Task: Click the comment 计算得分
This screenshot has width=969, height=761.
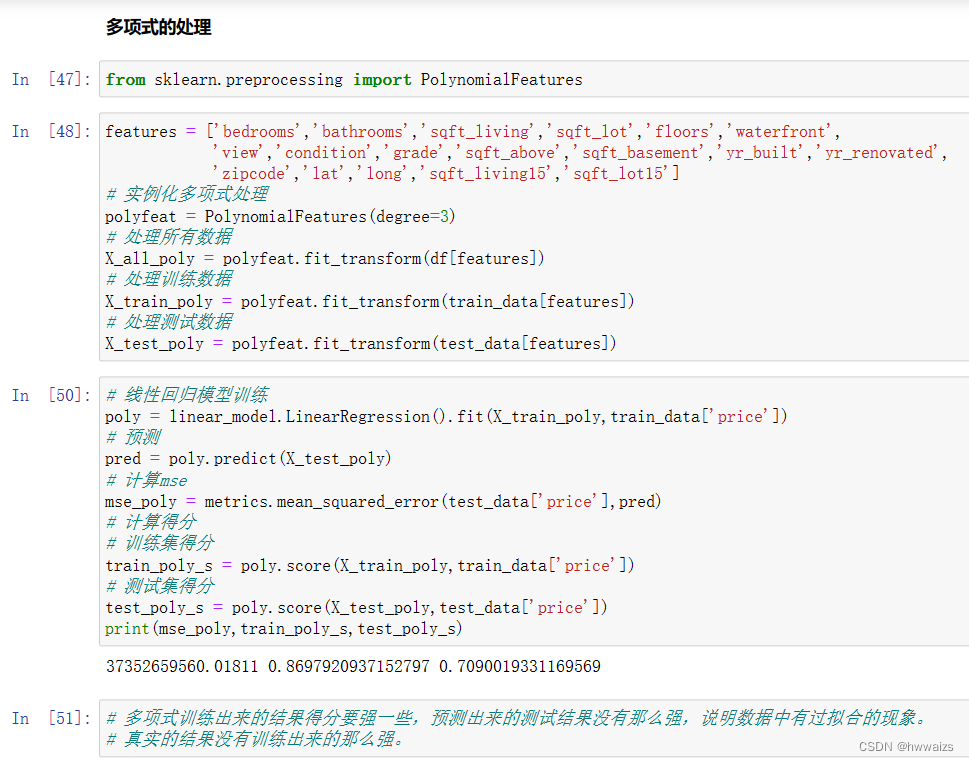Action: [151, 522]
